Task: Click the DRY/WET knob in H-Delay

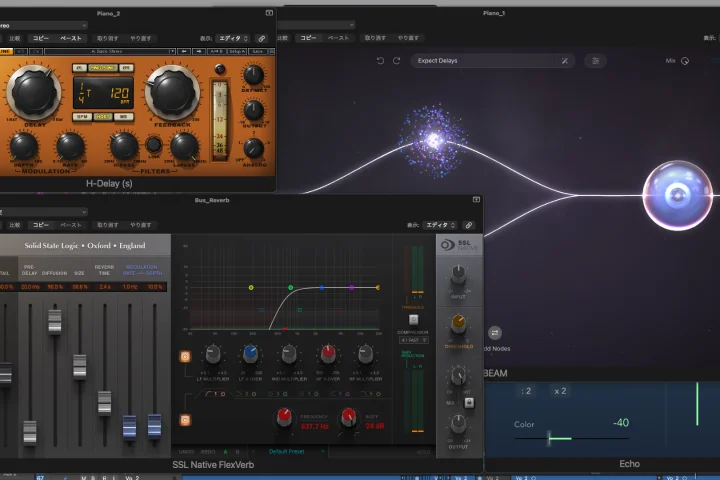Action: 253,74
